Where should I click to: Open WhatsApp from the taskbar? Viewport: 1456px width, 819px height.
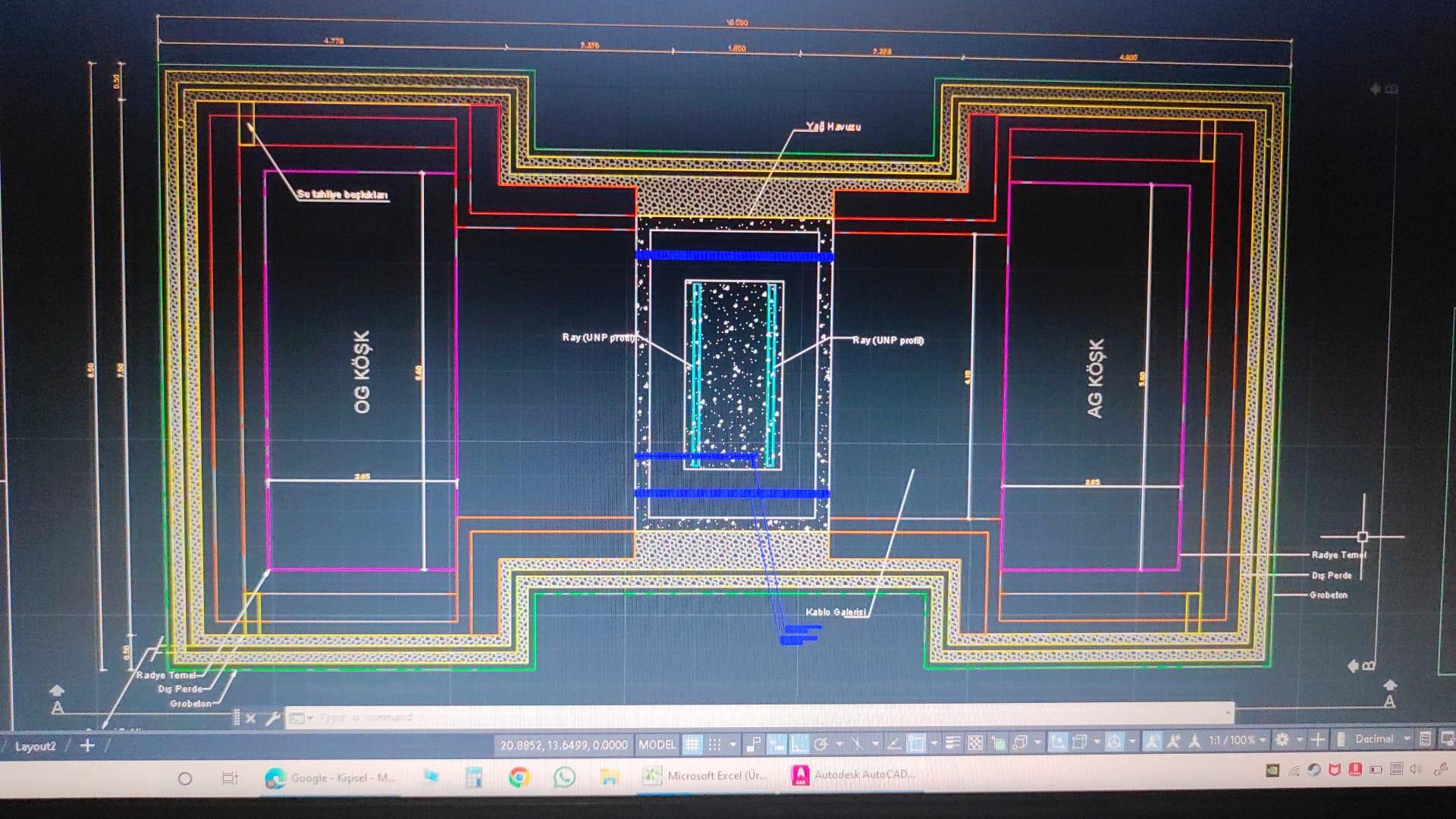(564, 777)
